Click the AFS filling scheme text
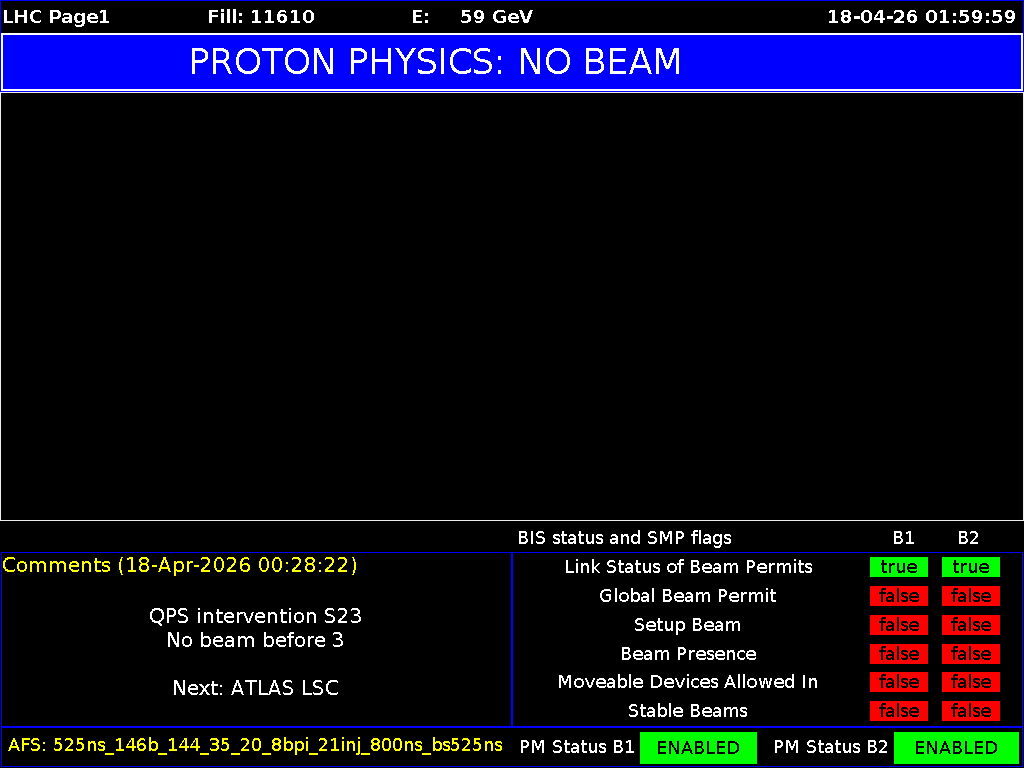The image size is (1024, 768). 253,745
